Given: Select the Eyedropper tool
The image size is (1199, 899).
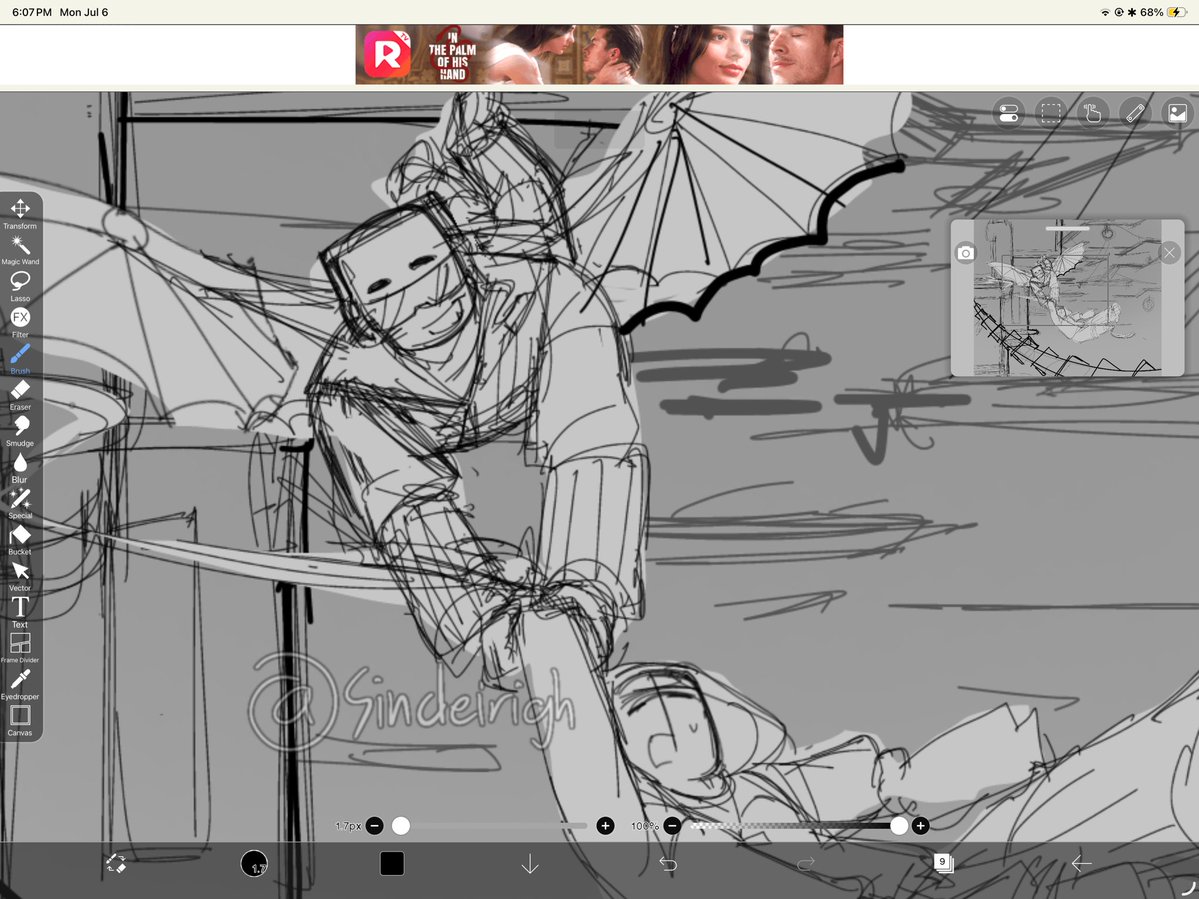Looking at the screenshot, I should (x=20, y=684).
